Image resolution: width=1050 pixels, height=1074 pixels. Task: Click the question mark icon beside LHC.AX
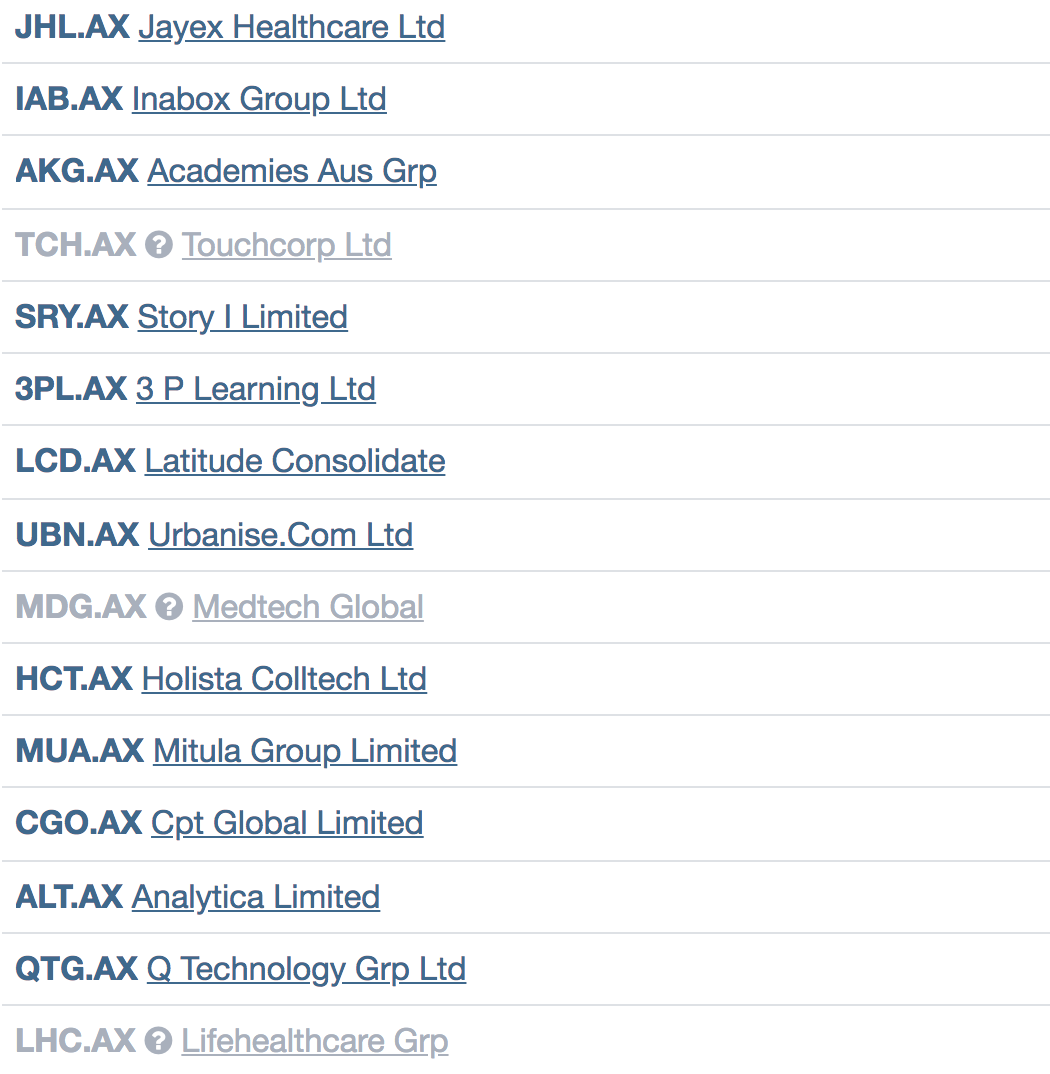[x=158, y=1041]
